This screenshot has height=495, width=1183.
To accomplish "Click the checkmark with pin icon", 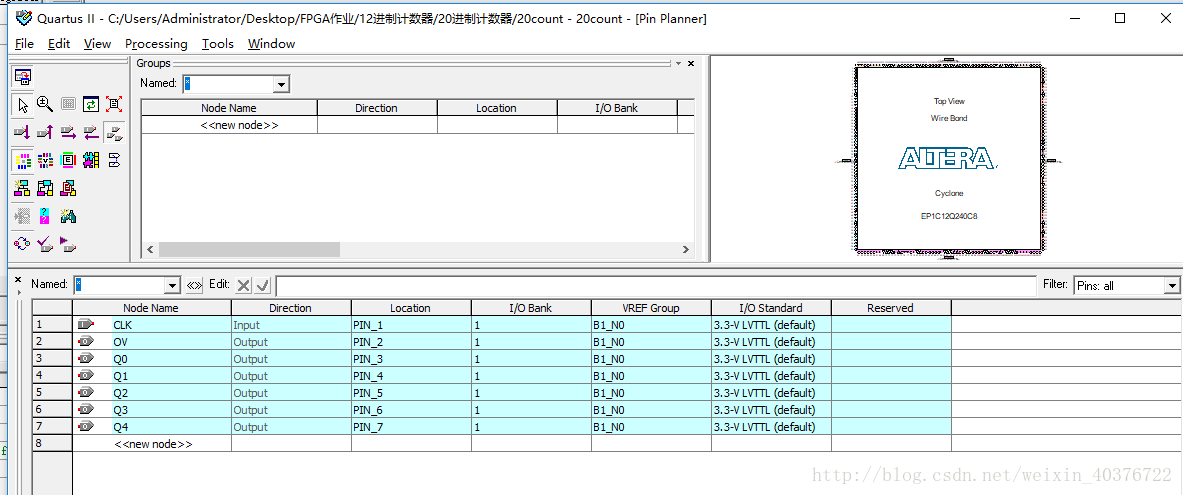I will (45, 244).
